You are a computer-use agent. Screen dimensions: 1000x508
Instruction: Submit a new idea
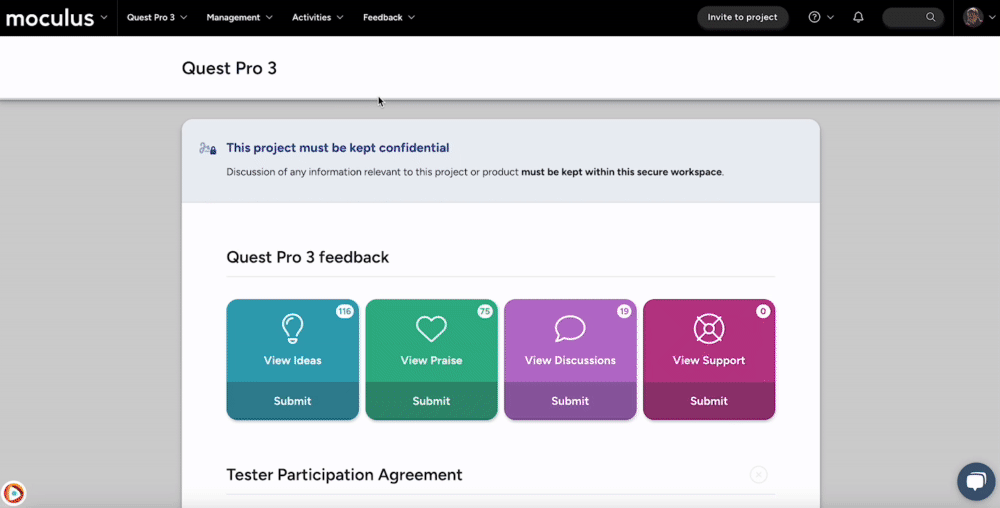click(x=292, y=401)
